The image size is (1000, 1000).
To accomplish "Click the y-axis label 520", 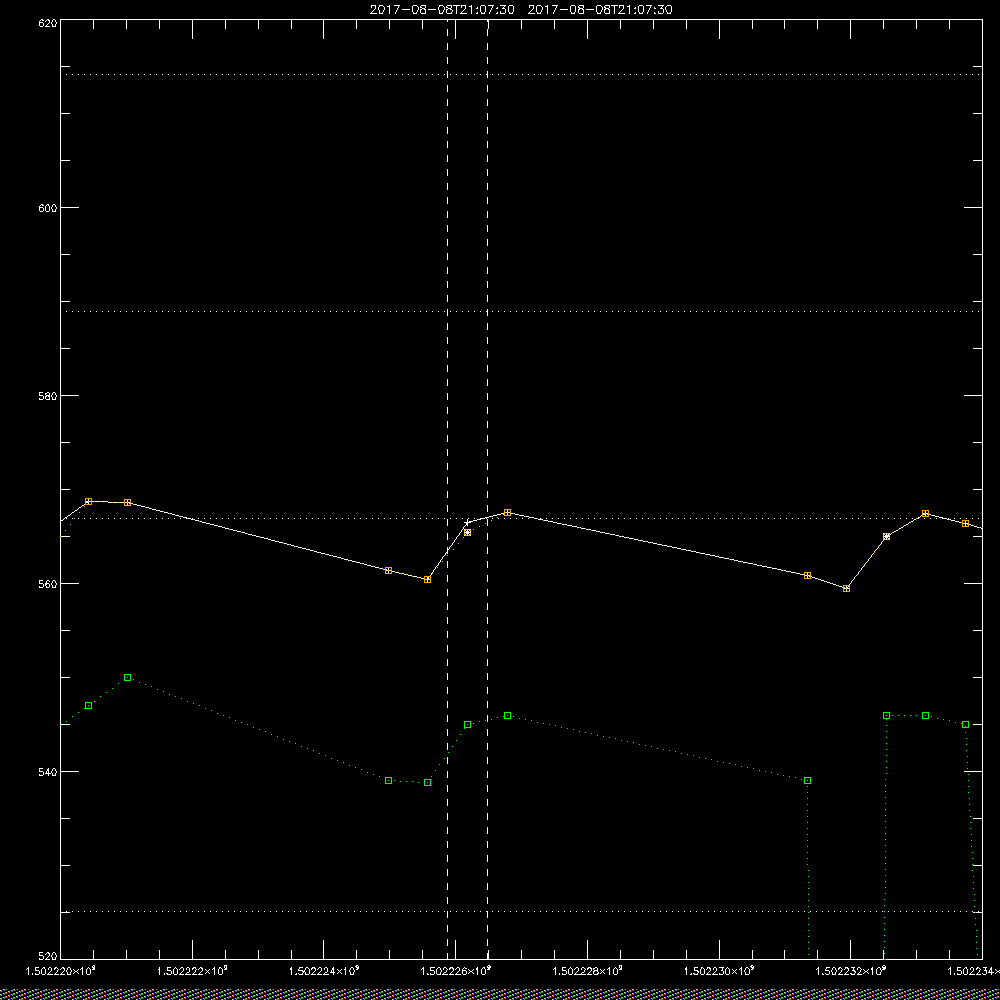I will pos(48,957).
